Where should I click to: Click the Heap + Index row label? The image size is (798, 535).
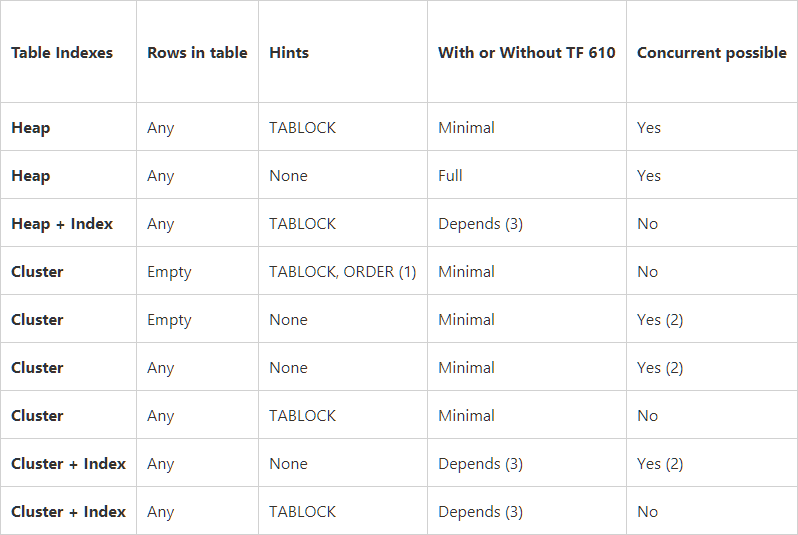tap(62, 224)
